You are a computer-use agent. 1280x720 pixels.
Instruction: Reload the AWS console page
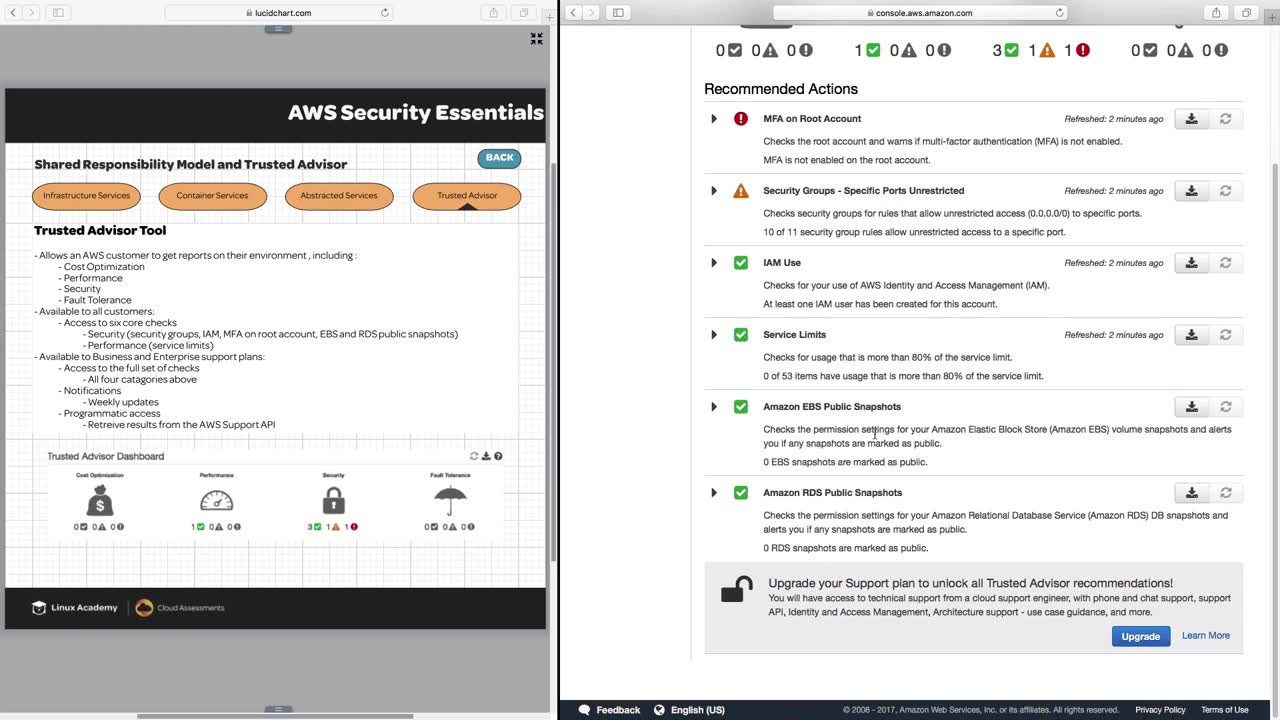(x=1060, y=13)
